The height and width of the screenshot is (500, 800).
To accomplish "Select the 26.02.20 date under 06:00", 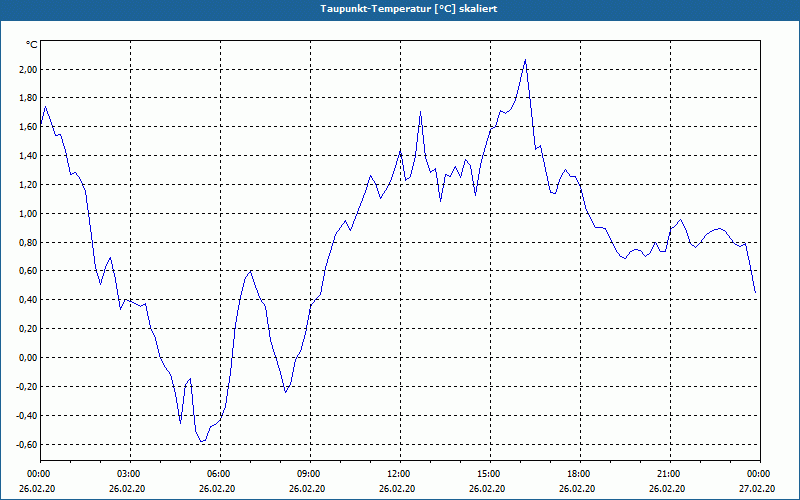I will (x=217, y=488).
